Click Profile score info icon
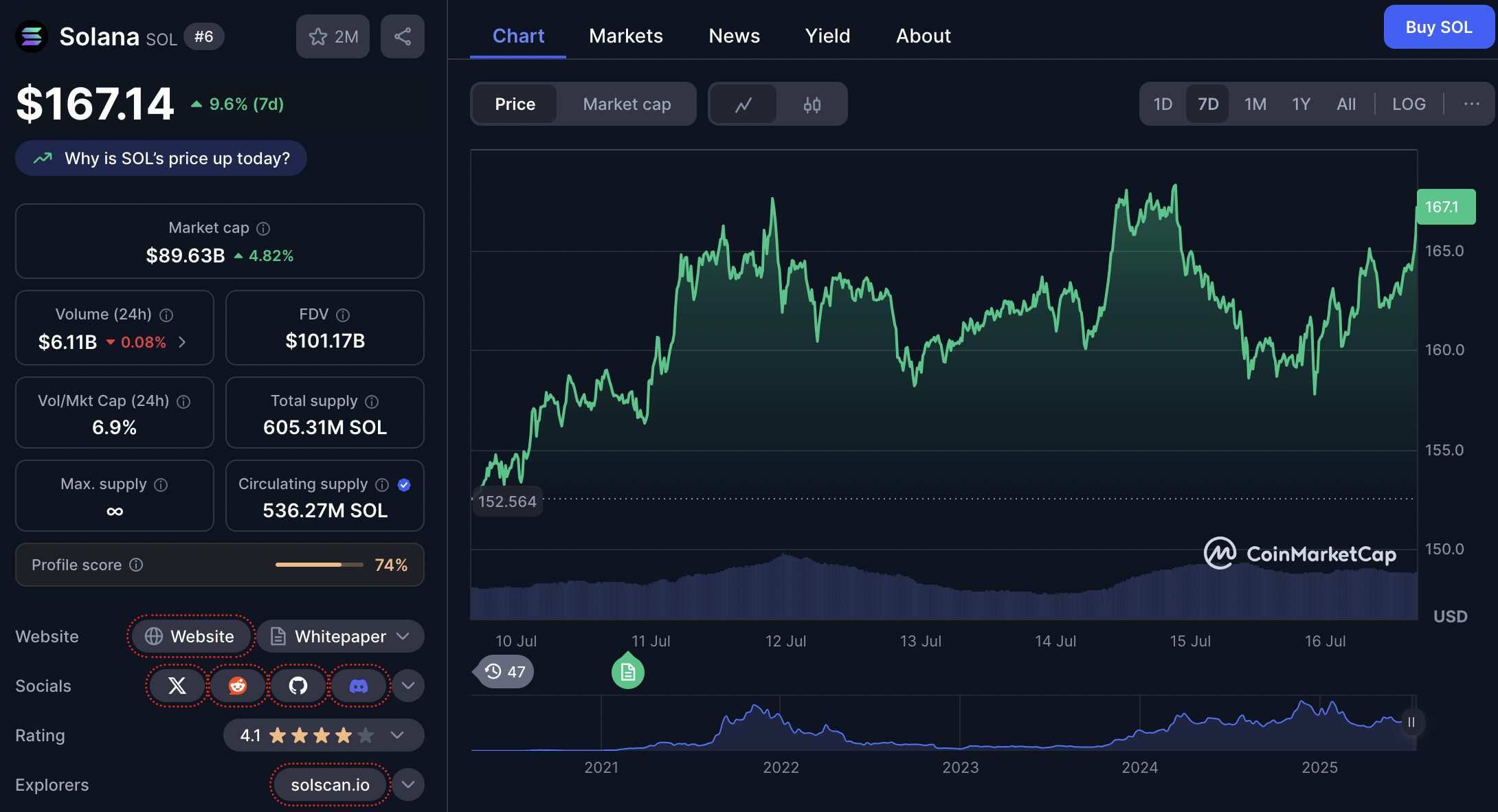Image resolution: width=1498 pixels, height=812 pixels. [x=136, y=565]
